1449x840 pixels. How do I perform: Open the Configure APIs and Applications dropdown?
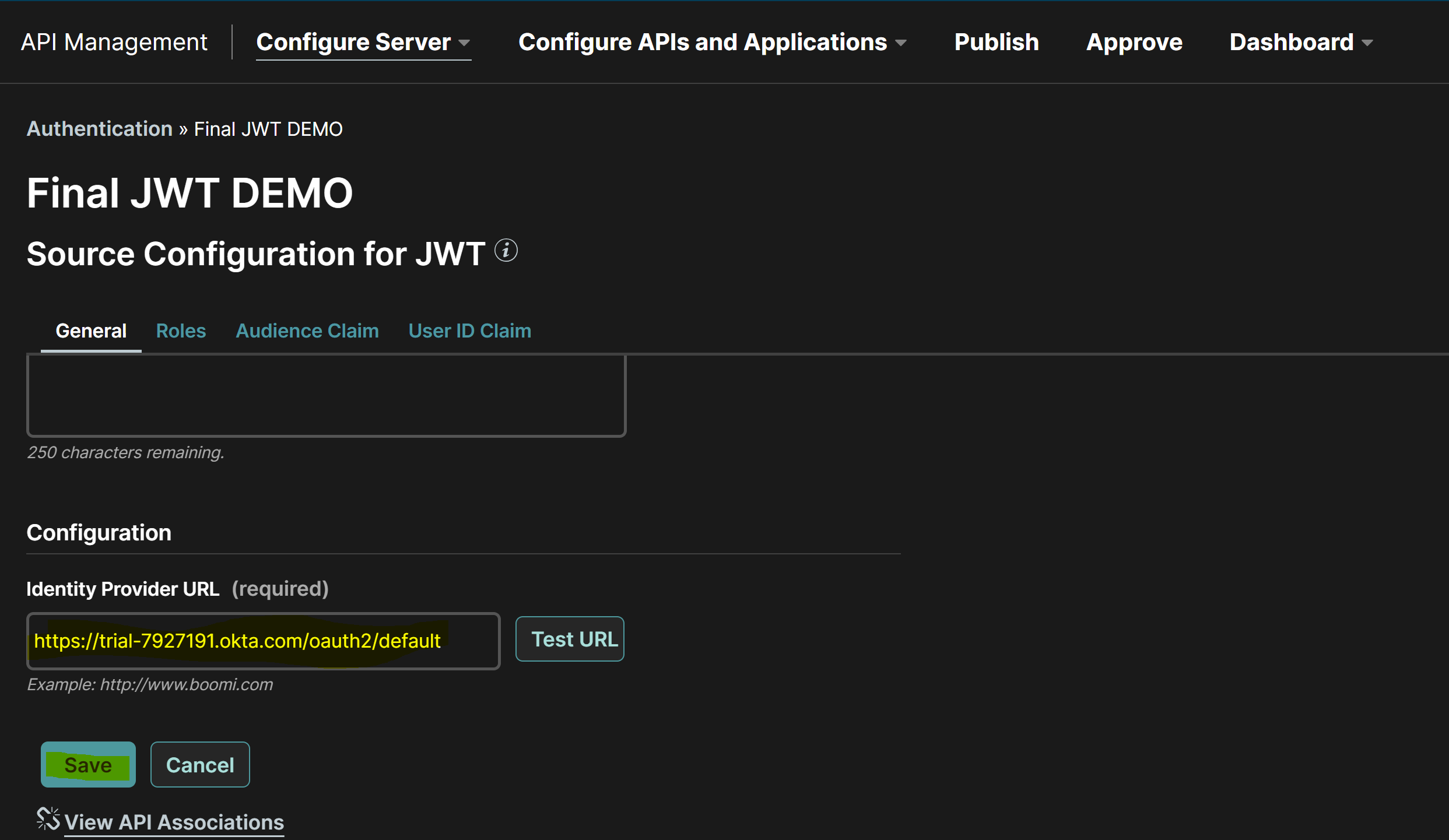click(702, 41)
